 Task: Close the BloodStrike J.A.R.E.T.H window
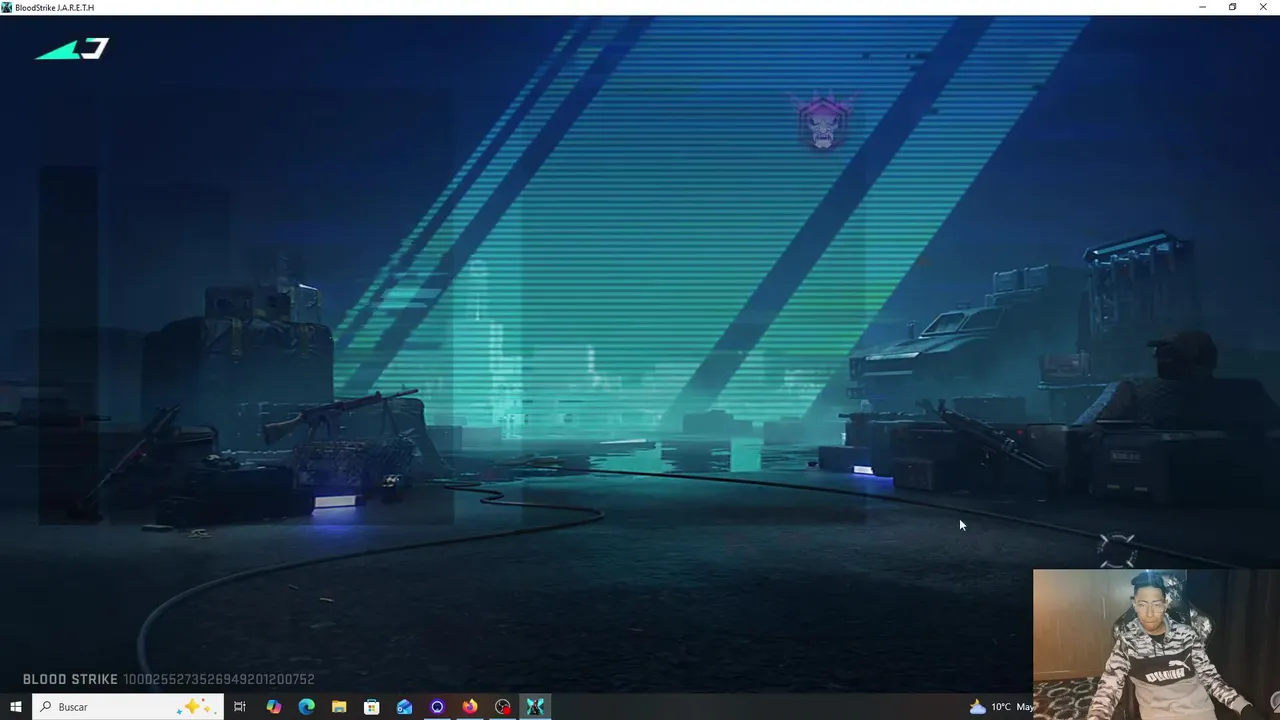tap(1263, 7)
